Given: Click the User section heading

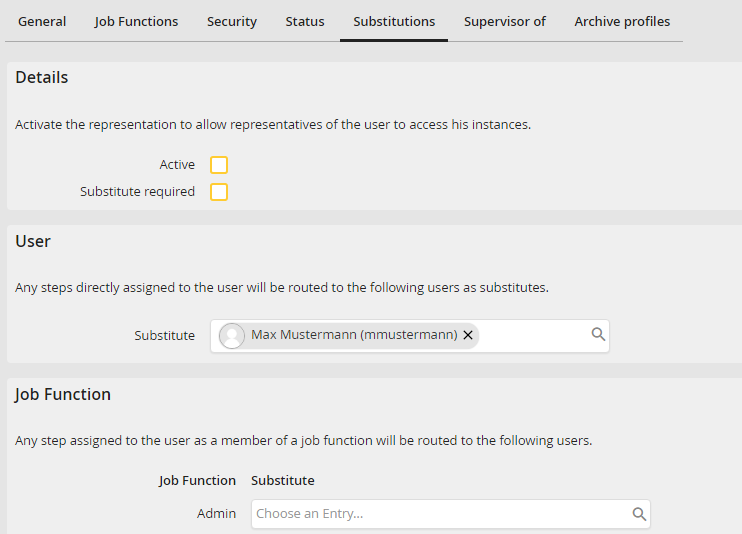Looking at the screenshot, I should pos(33,241).
